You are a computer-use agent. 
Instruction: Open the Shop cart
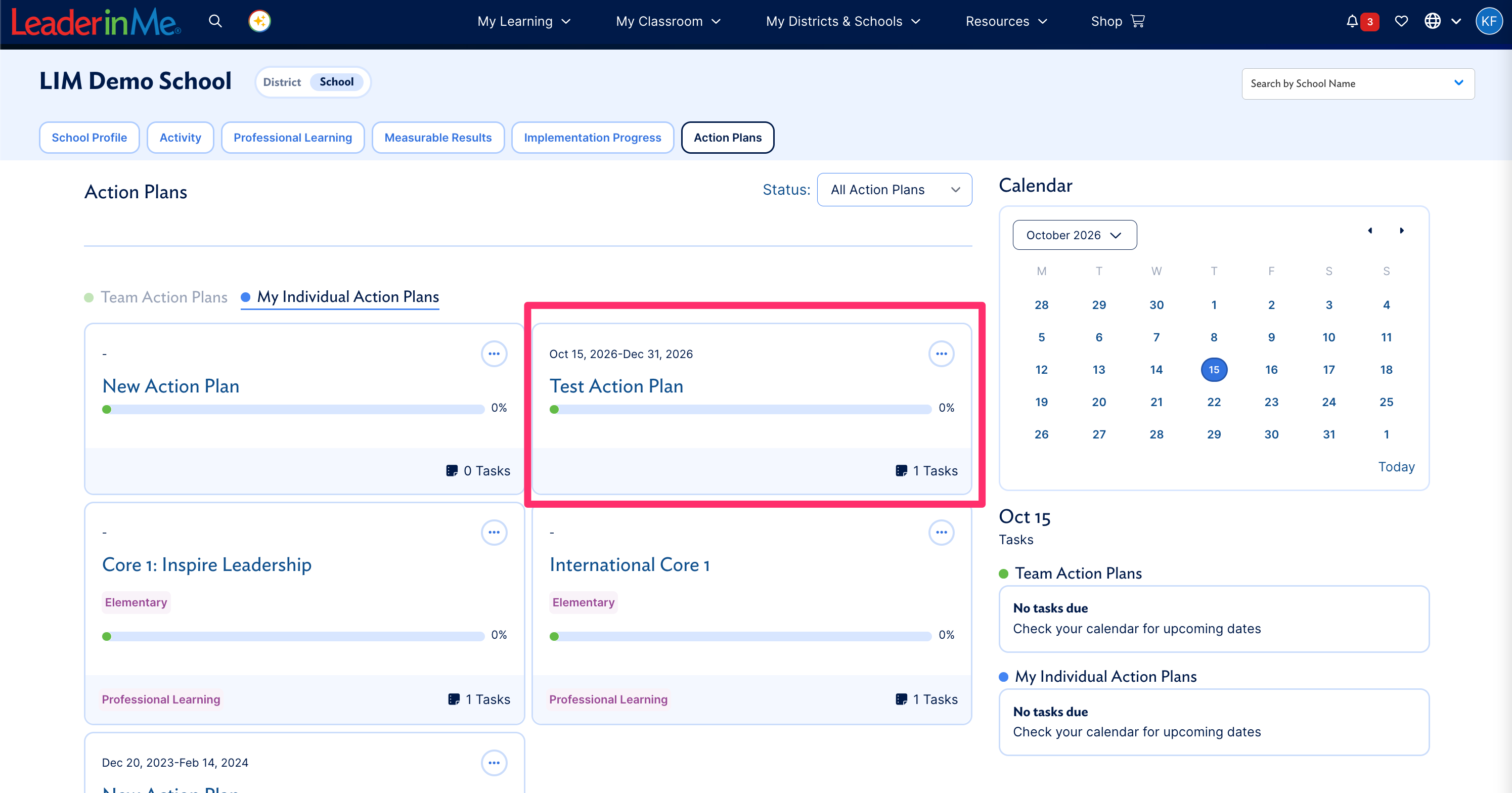1118,21
